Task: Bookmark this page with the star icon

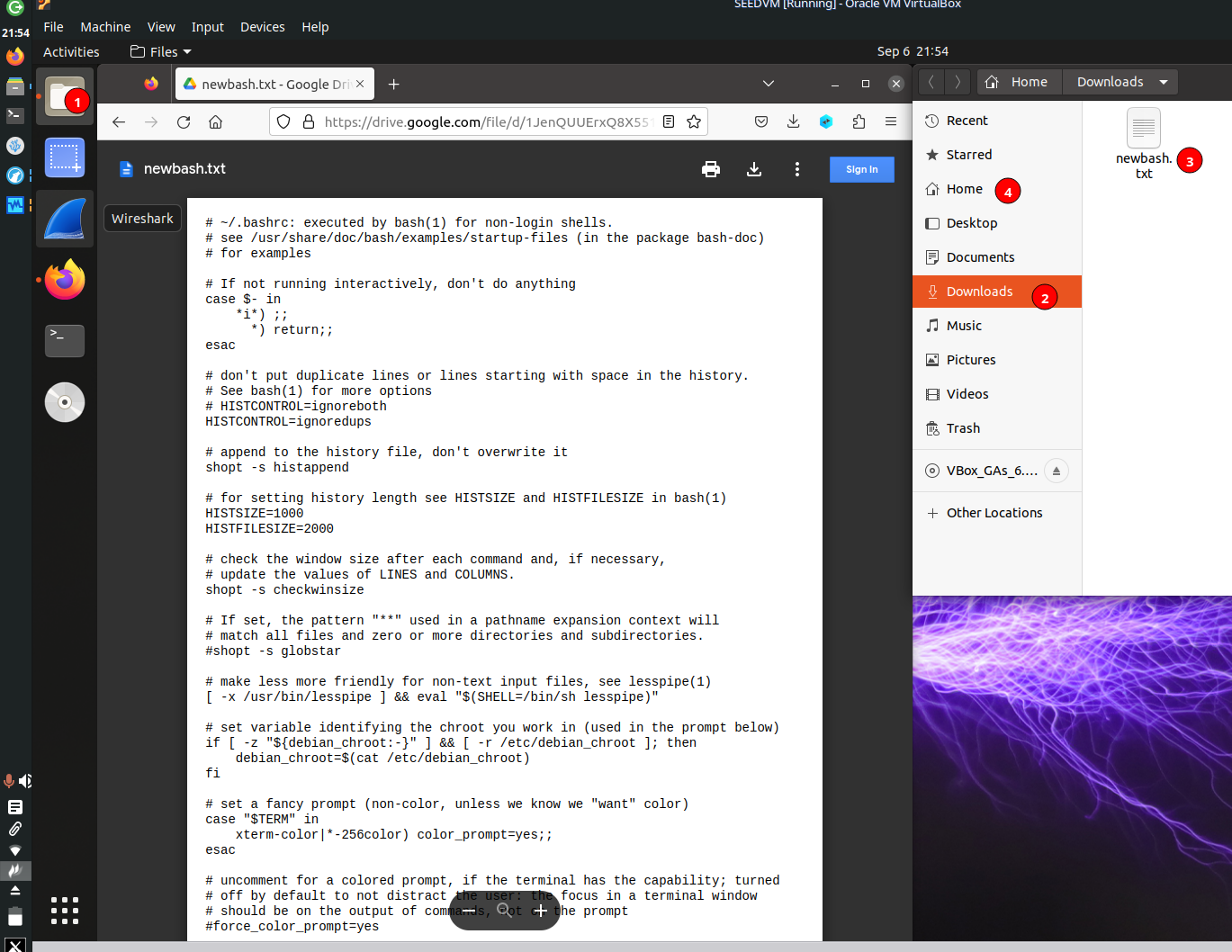Action: (x=694, y=122)
